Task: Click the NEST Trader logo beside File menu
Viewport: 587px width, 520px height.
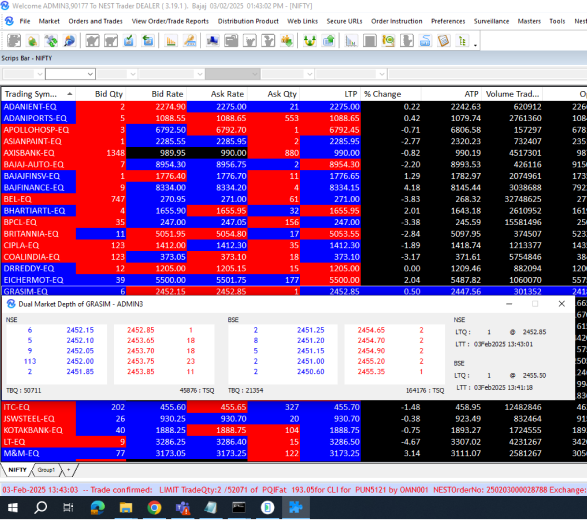Action: click(x=9, y=21)
